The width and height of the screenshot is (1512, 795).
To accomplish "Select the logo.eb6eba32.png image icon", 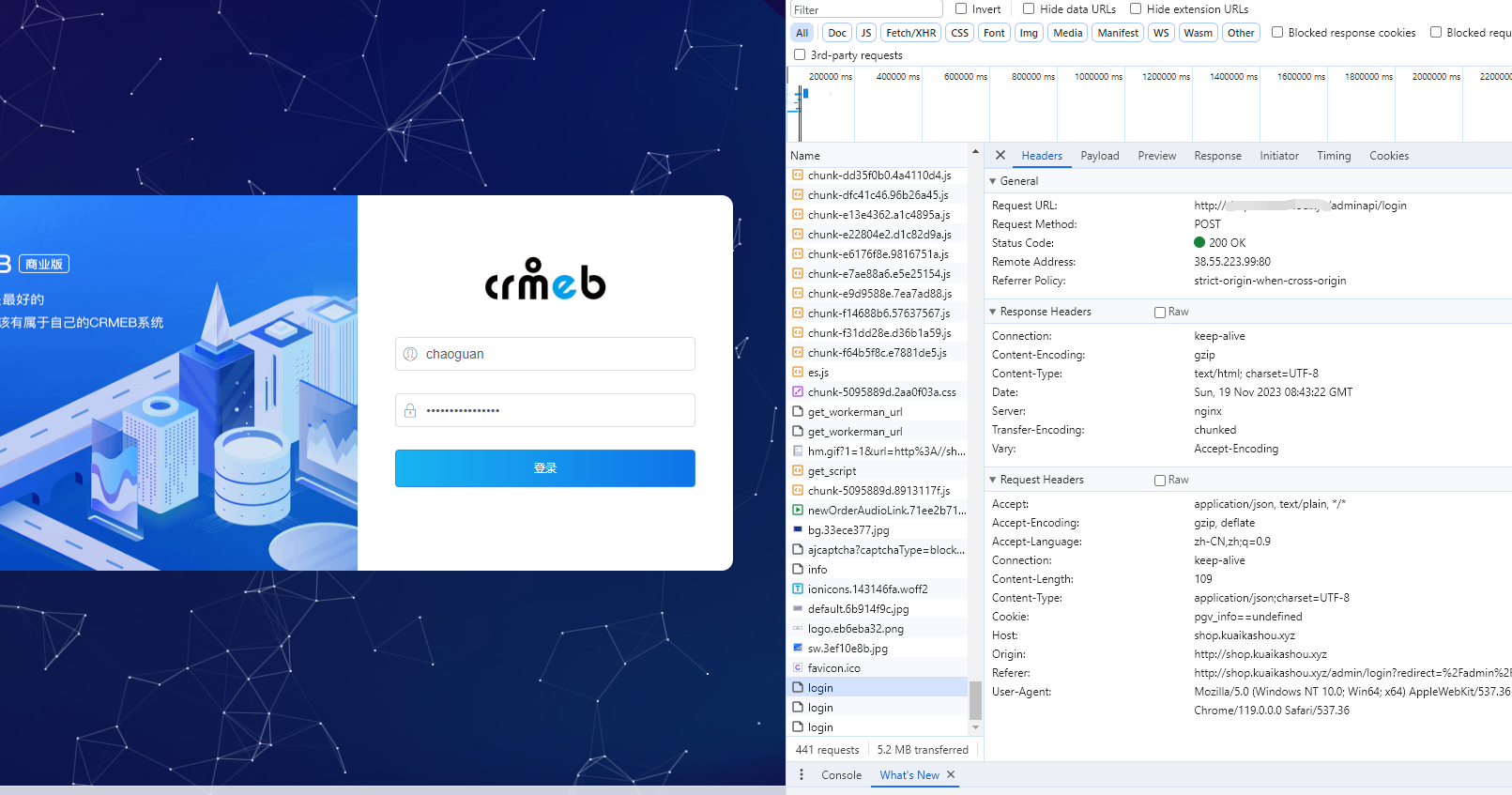I will 798,628.
